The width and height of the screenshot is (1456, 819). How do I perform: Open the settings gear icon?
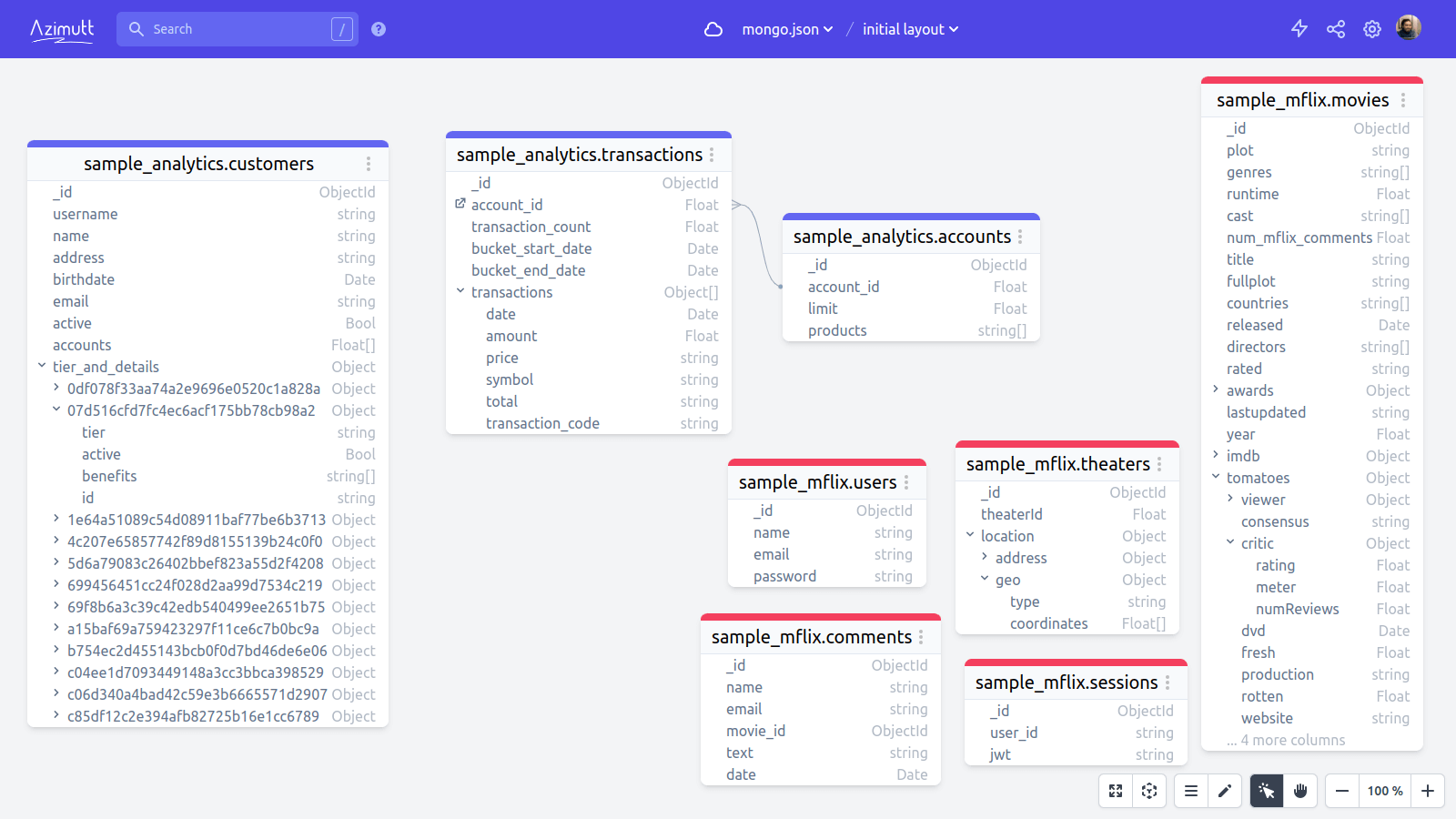pos(1371,28)
